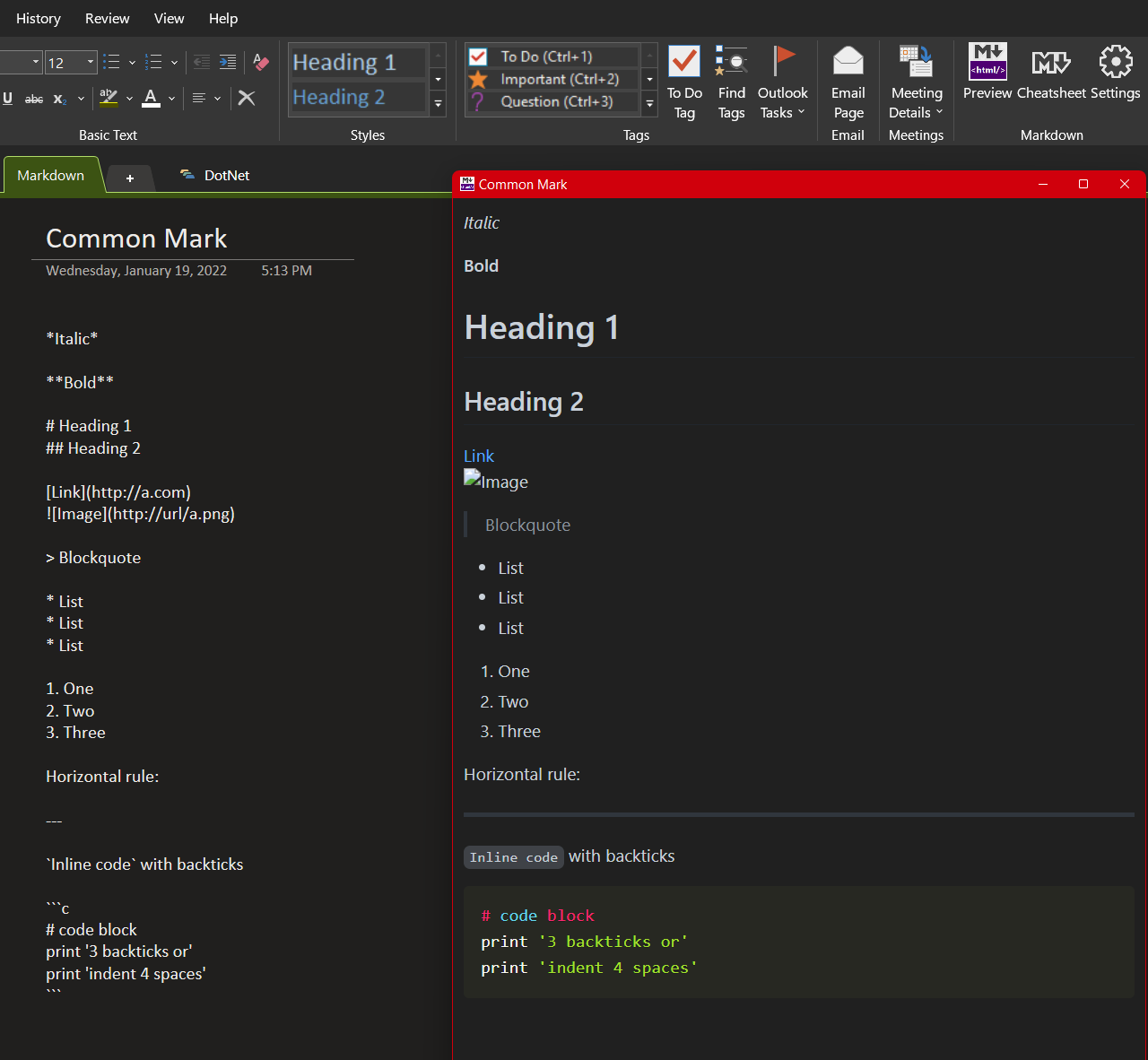Apply subscript formatting
1148x1060 pixels.
pos(60,99)
